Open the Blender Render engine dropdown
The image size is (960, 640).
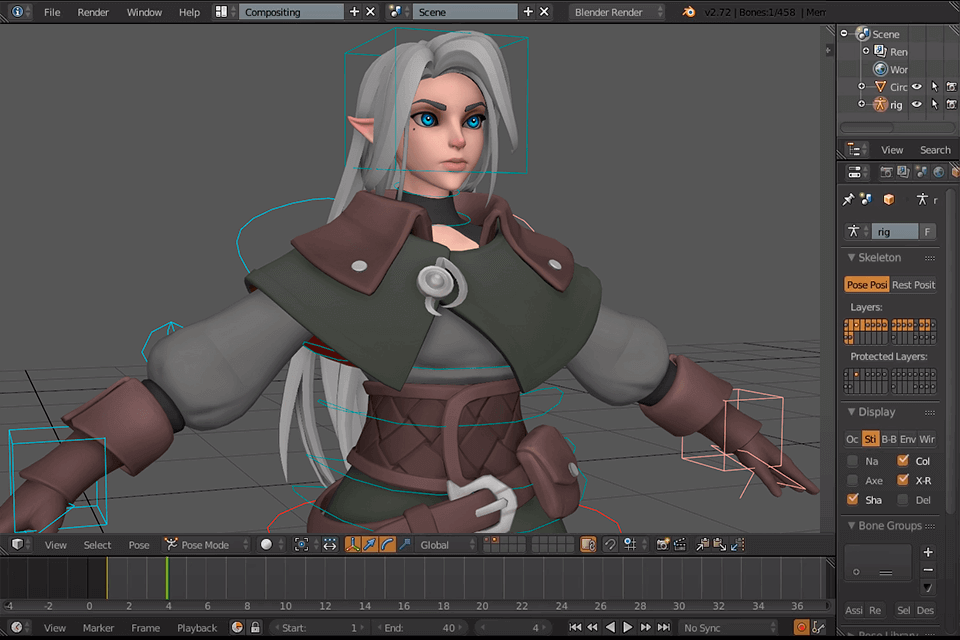tap(613, 12)
